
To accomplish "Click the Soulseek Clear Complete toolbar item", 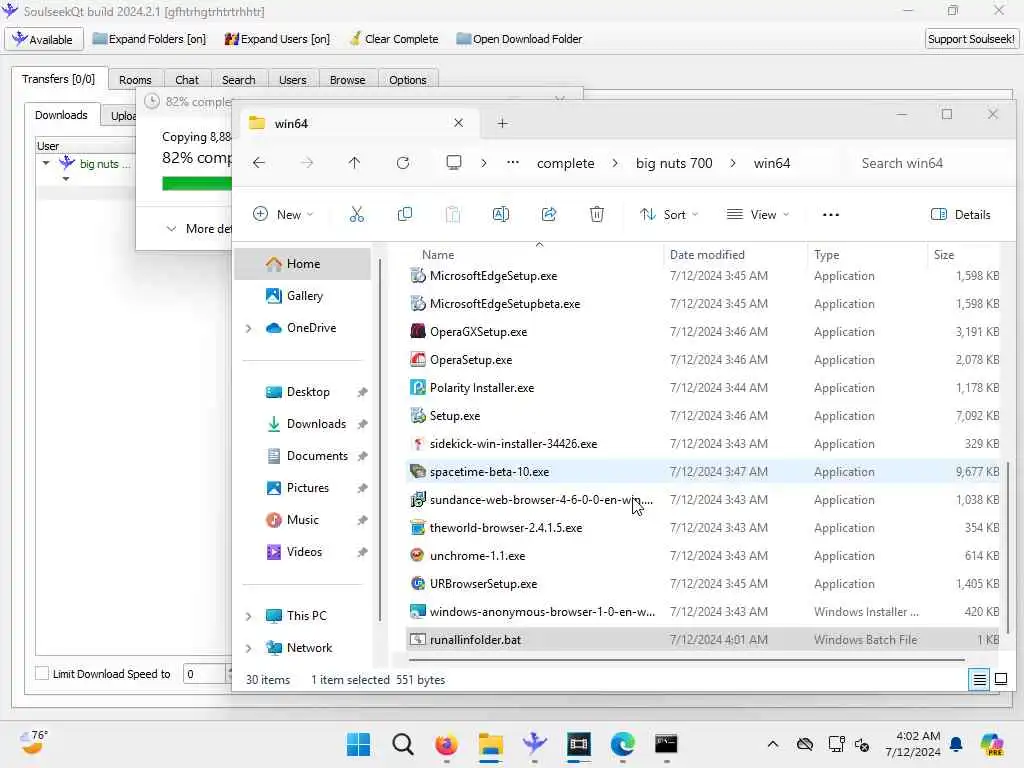I will tap(394, 39).
